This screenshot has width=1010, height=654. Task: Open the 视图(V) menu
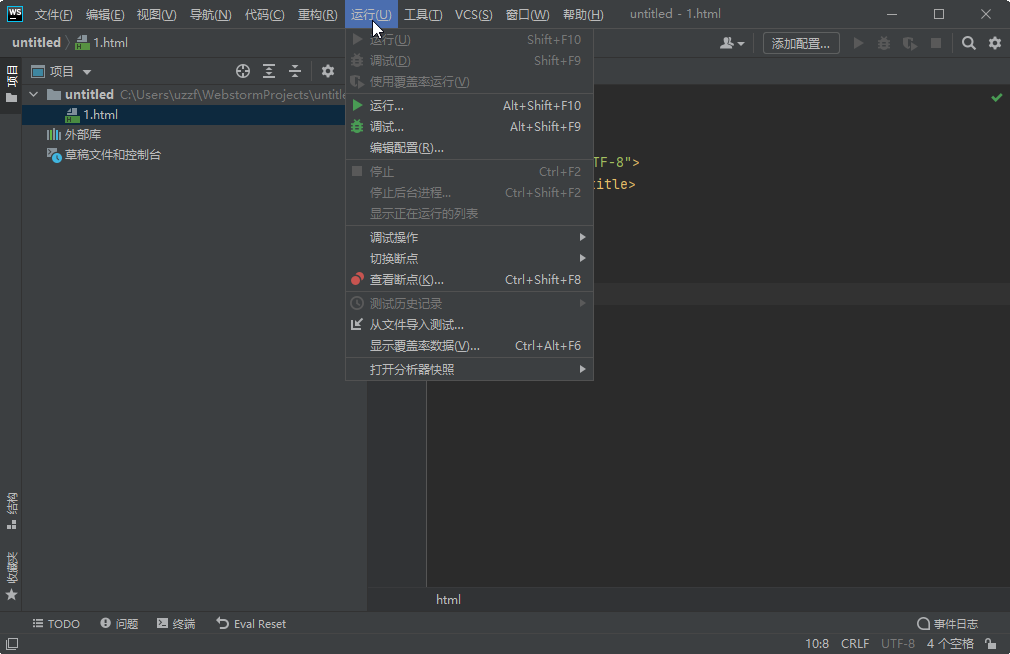click(x=157, y=14)
